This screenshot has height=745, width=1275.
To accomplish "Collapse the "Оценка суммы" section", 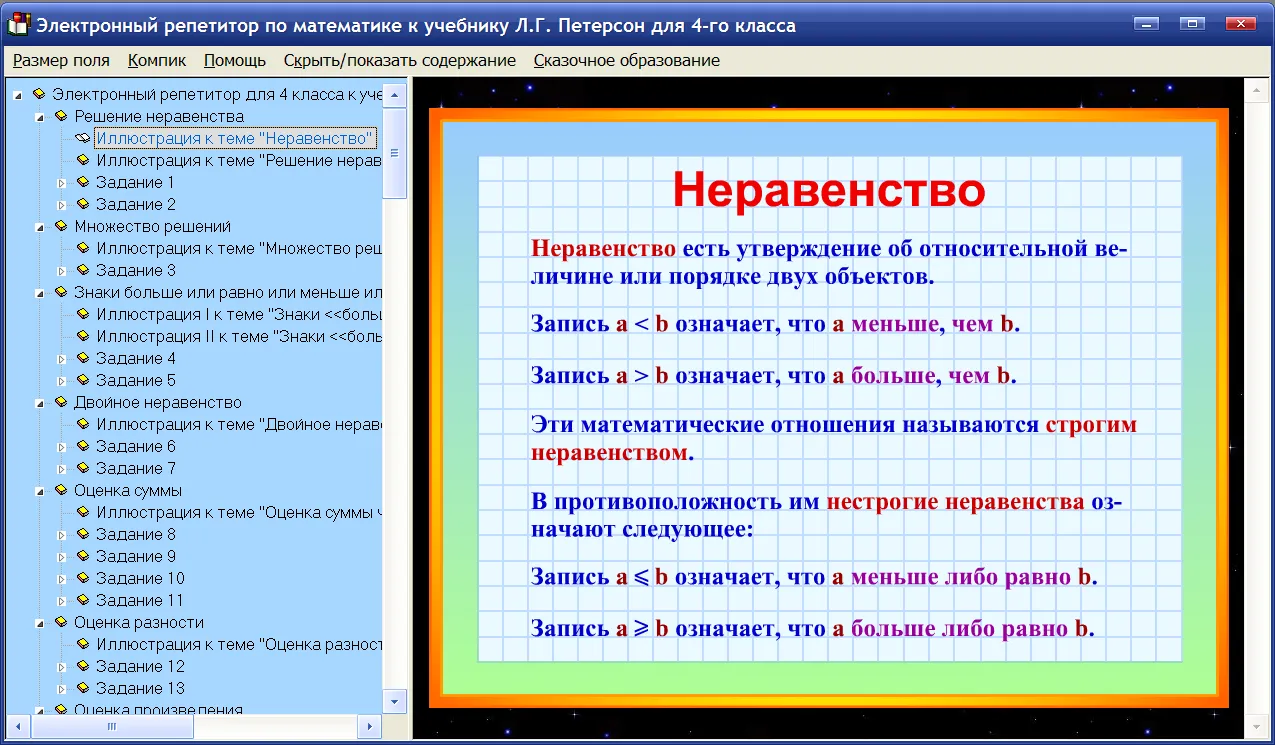I will click(41, 491).
